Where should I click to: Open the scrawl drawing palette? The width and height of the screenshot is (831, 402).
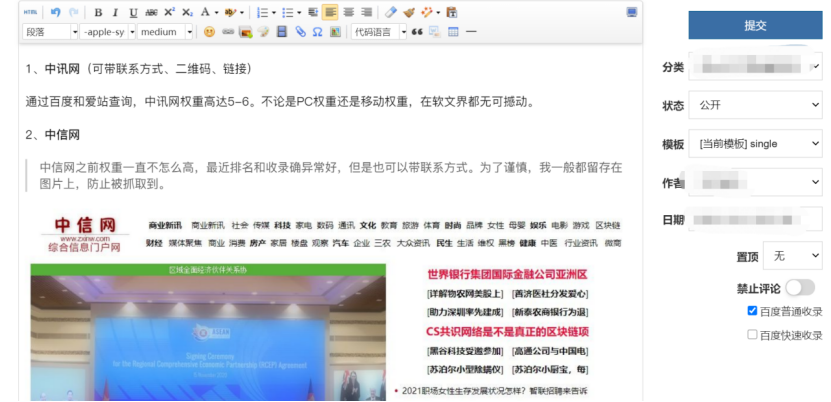(x=263, y=32)
